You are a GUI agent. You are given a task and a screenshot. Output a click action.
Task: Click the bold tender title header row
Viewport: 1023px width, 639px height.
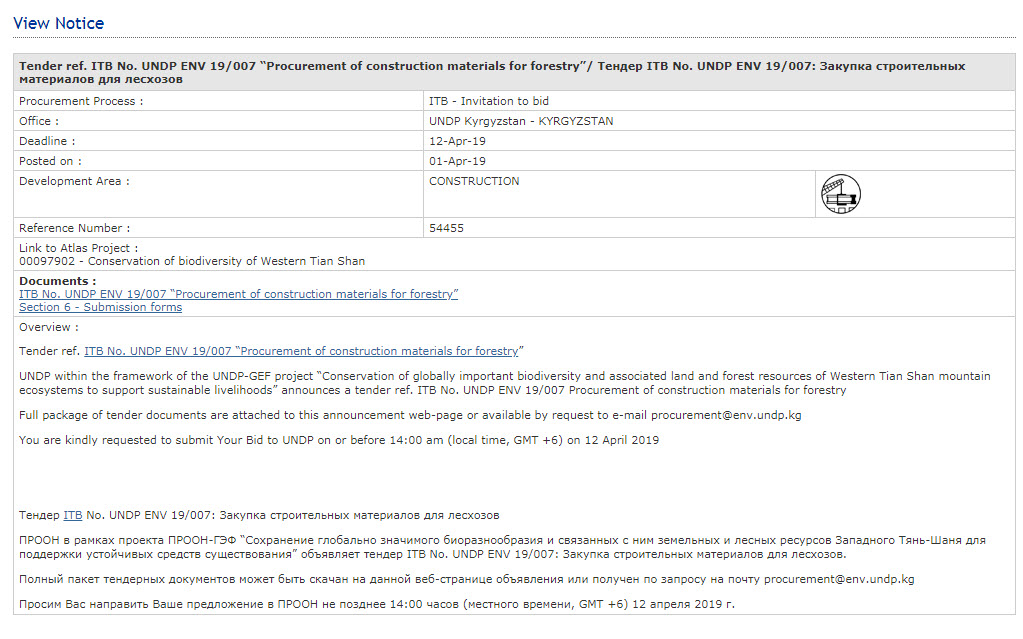(x=492, y=72)
